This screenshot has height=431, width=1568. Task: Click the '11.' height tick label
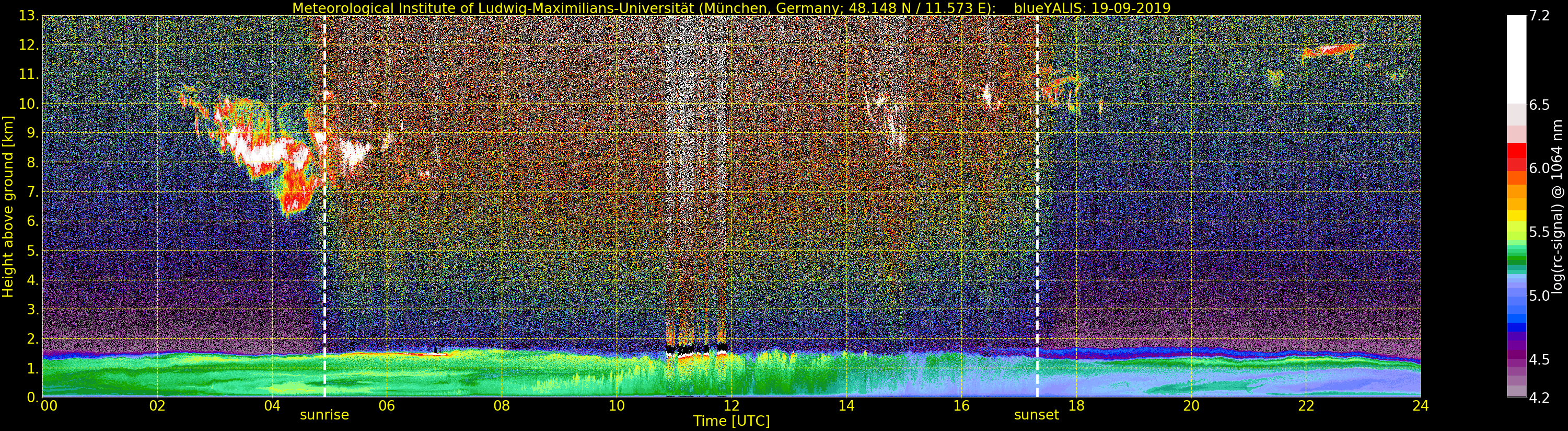coord(29,74)
